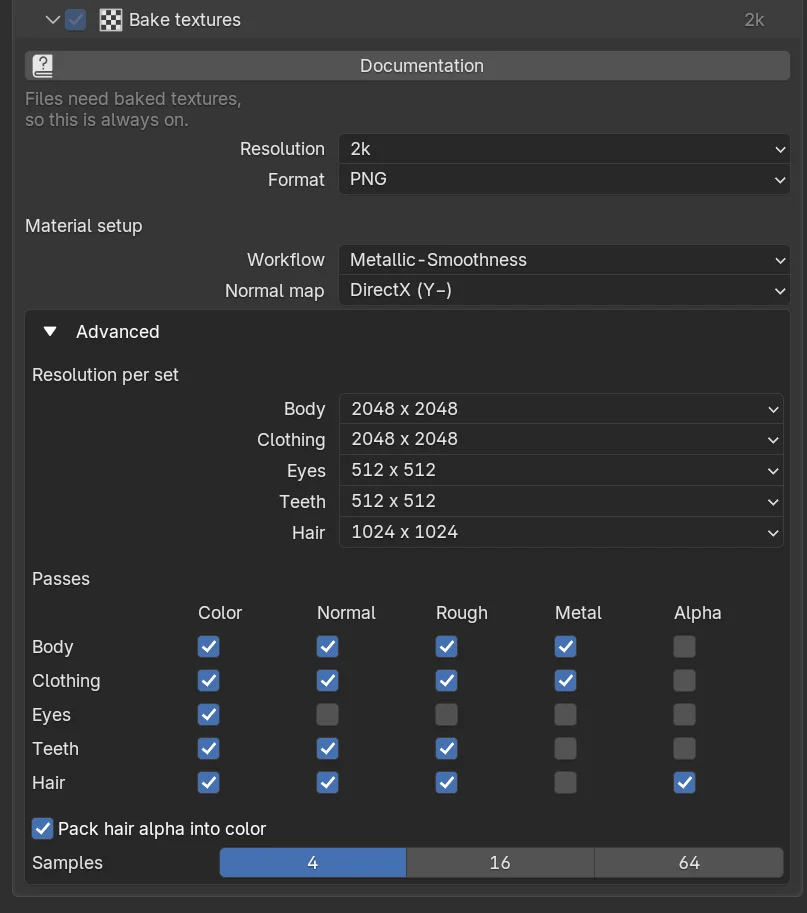Disable the Body Rough pass checkbox
807x913 pixels.
click(x=447, y=646)
